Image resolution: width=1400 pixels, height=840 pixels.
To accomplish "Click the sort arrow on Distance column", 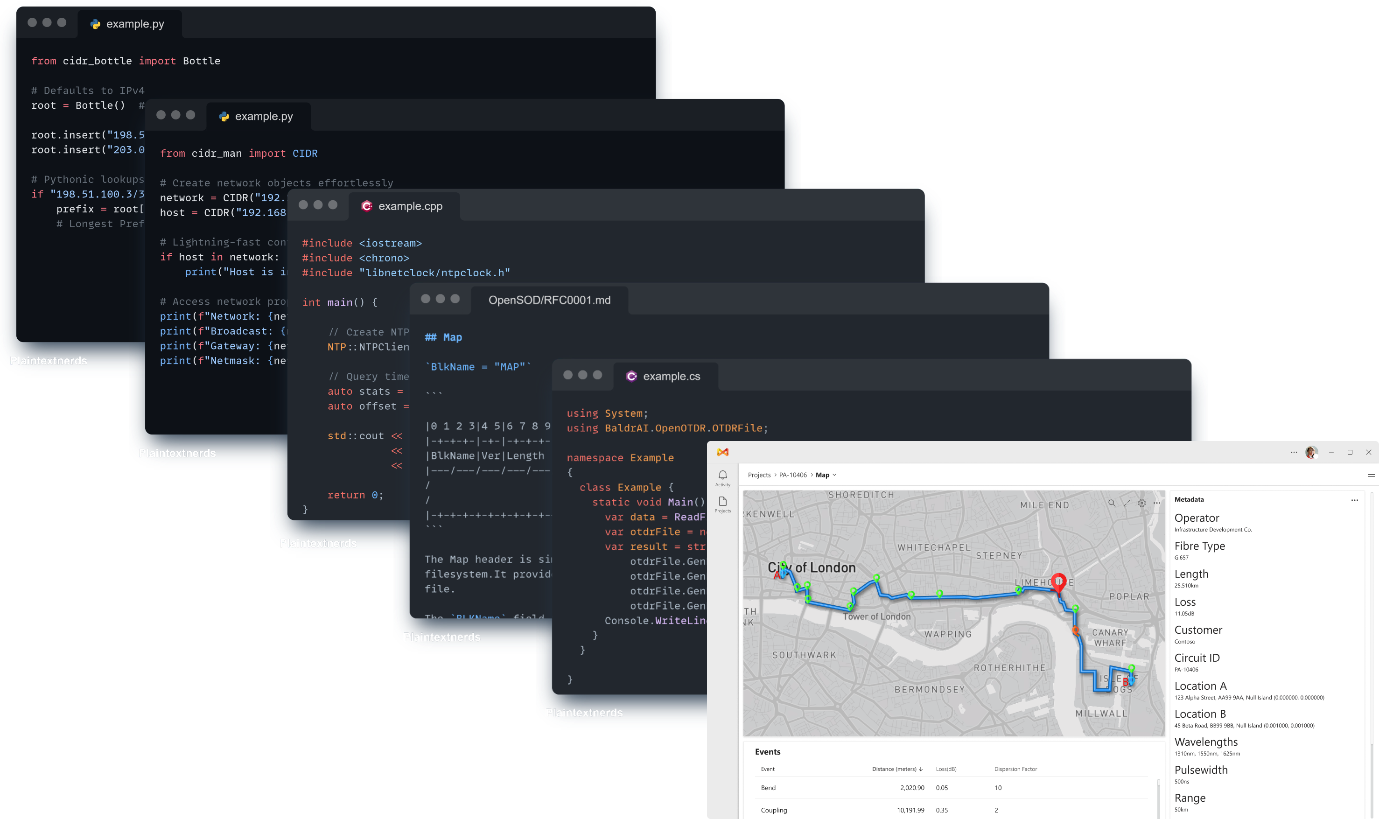I will pyautogui.click(x=921, y=769).
